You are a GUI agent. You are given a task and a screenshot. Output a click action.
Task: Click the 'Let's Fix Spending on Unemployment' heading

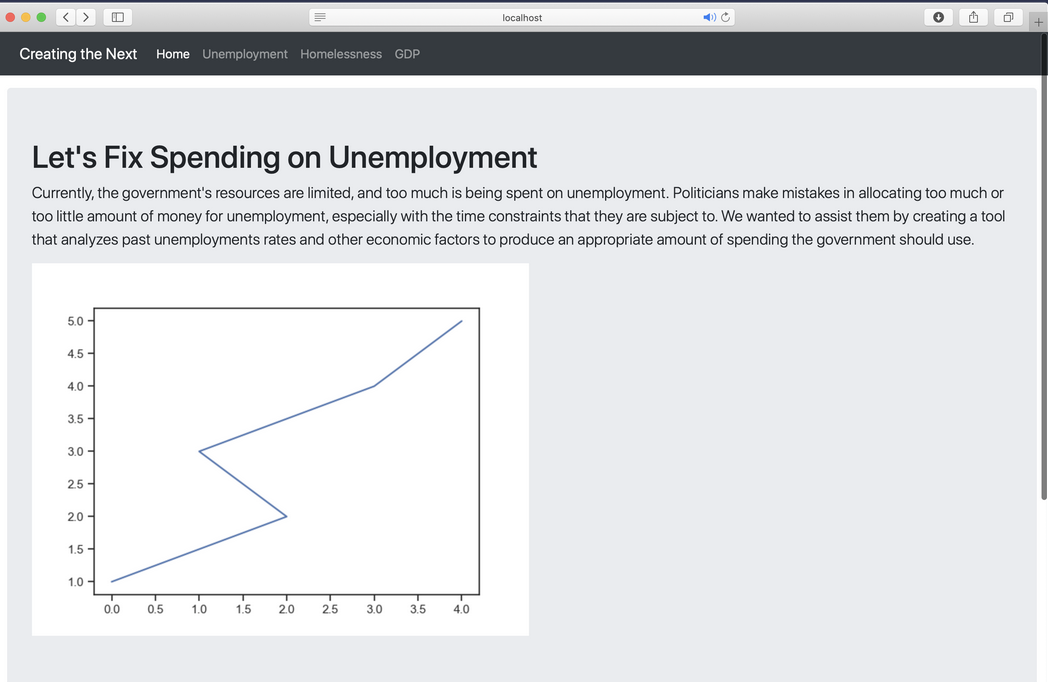coord(285,157)
